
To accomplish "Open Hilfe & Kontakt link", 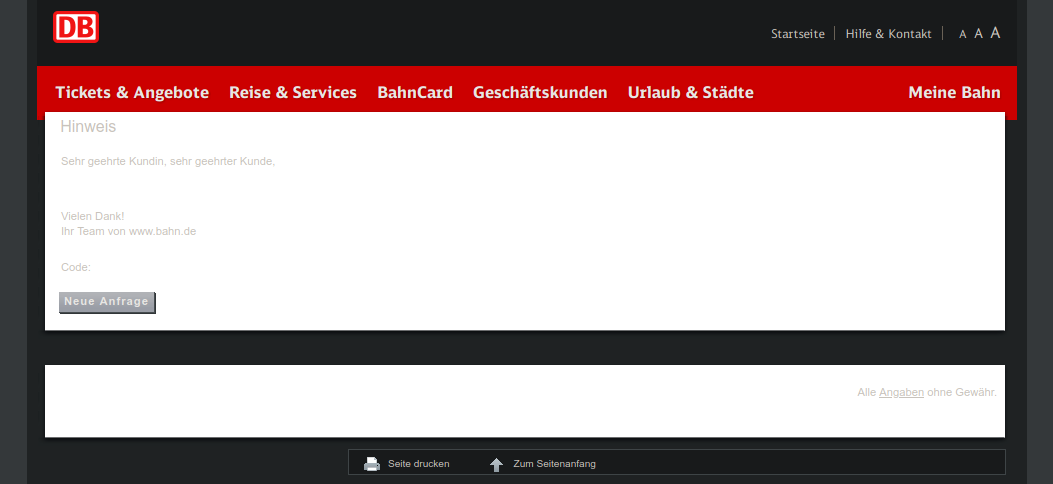I will coord(888,34).
